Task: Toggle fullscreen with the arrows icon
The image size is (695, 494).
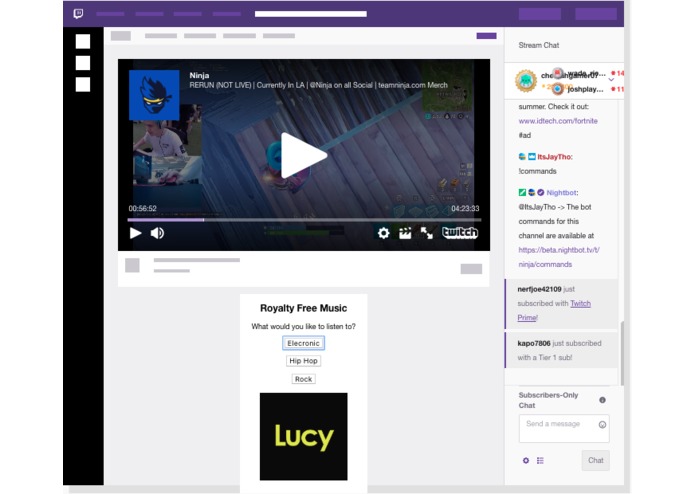Action: click(x=427, y=233)
